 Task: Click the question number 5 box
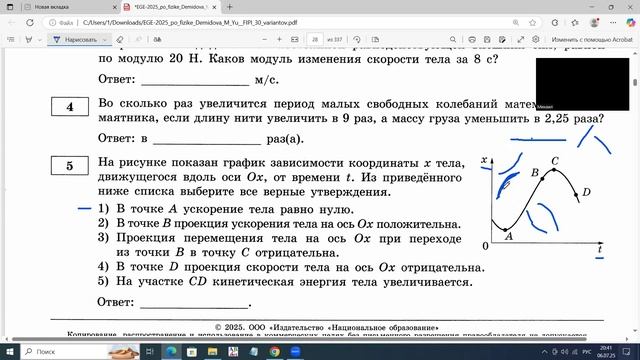[x=70, y=166]
